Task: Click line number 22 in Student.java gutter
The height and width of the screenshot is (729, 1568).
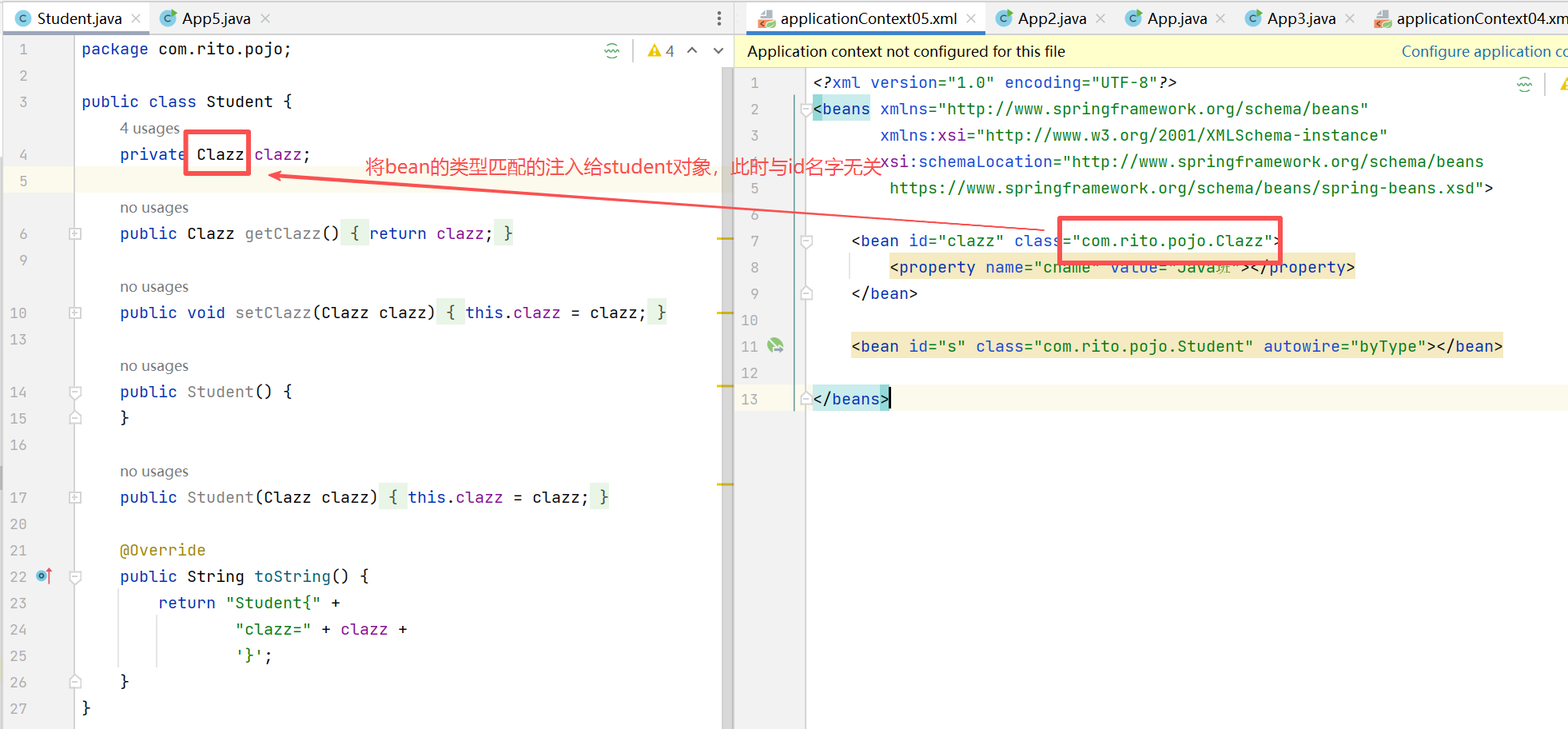Action: point(18,576)
